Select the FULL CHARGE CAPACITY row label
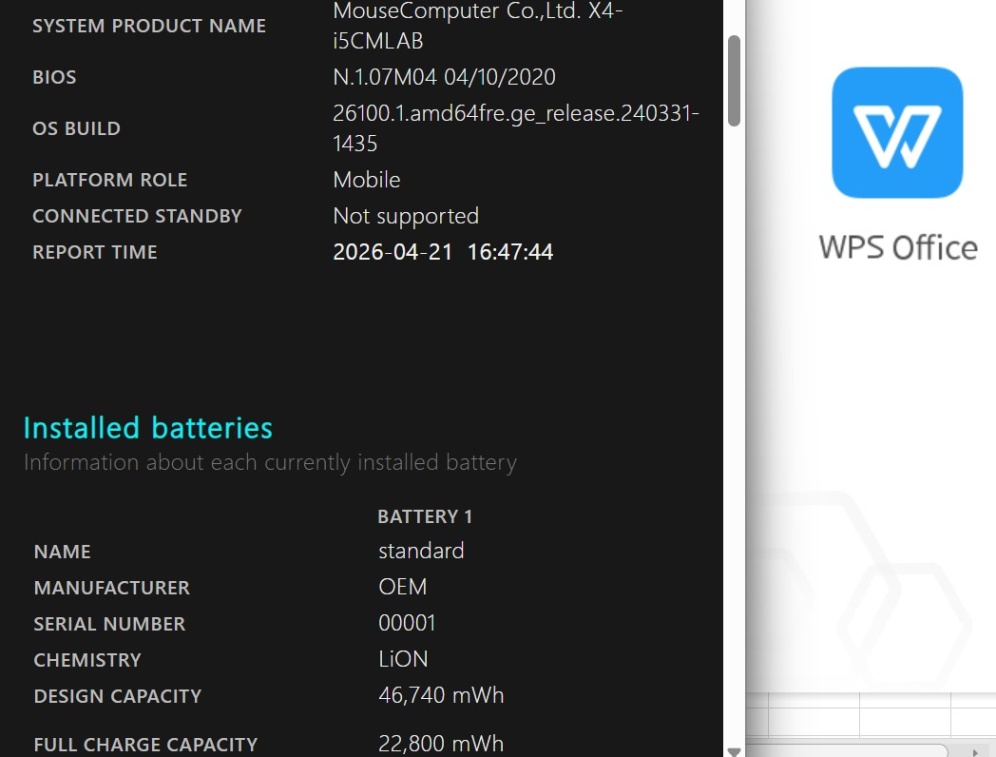The width and height of the screenshot is (996, 757). pyautogui.click(x=145, y=745)
